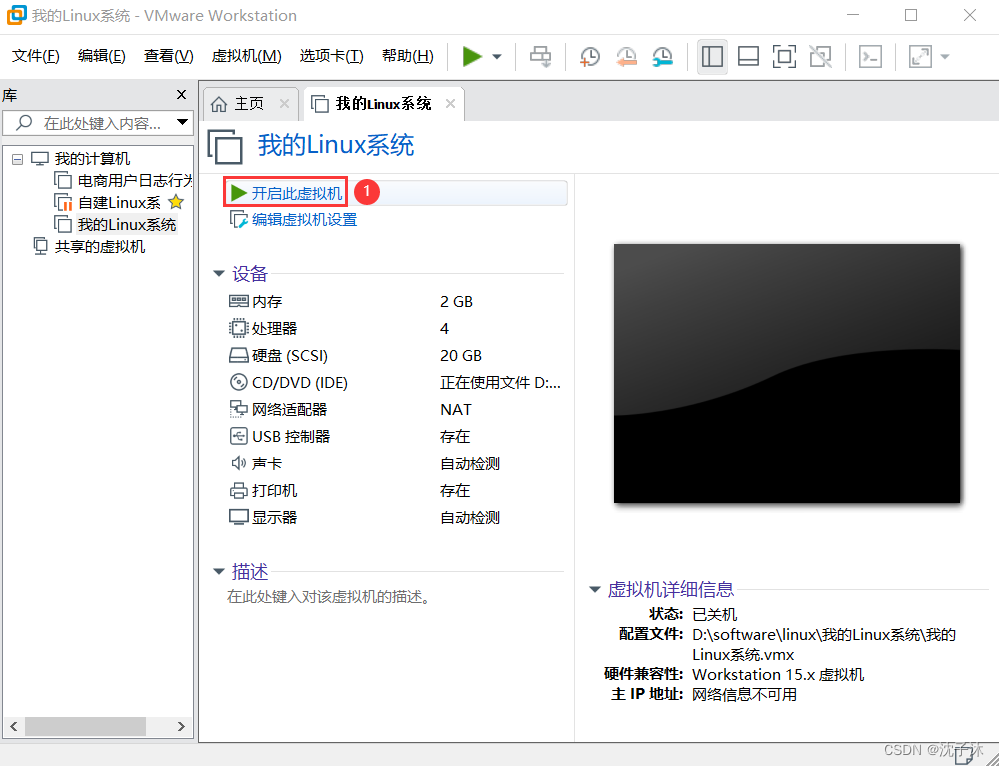Click the 硬盘 (SCSI) hard disk icon
999x766 pixels.
pos(238,356)
